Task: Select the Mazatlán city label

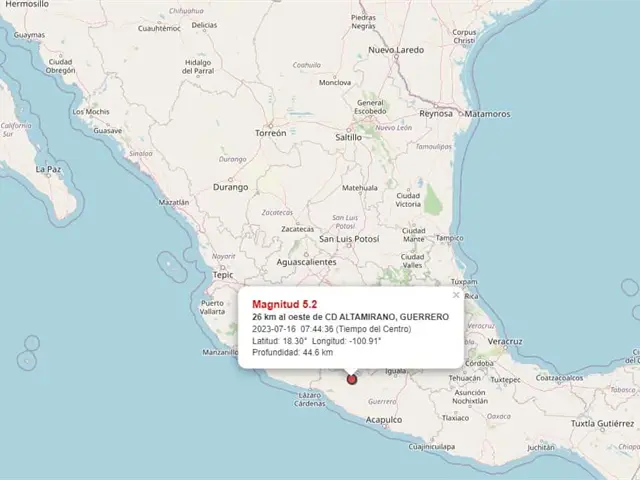Action: (174, 202)
